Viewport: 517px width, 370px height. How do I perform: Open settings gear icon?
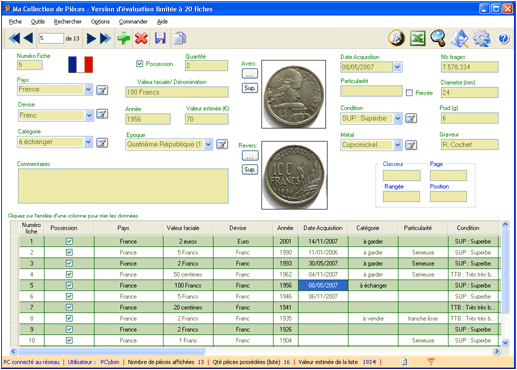point(482,38)
